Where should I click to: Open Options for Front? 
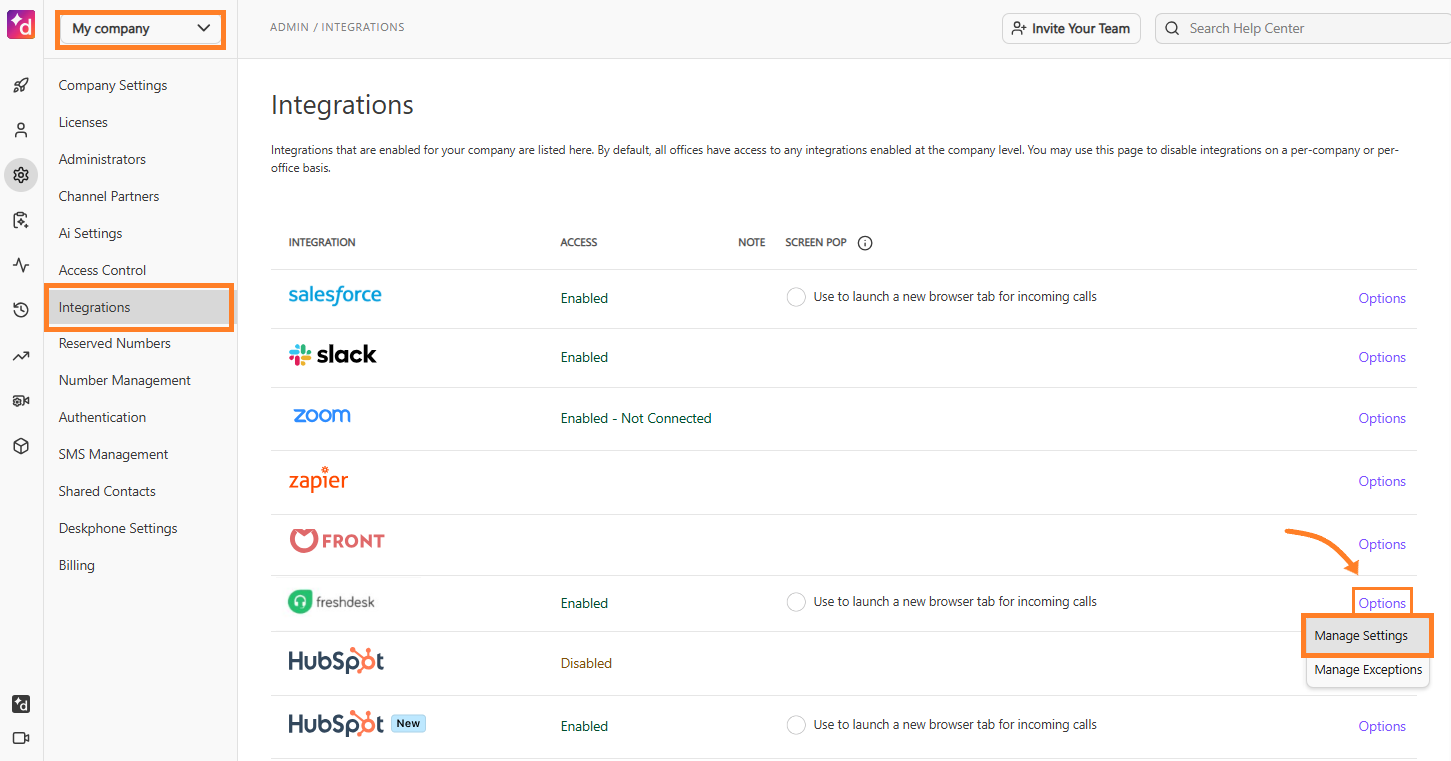pos(1382,544)
